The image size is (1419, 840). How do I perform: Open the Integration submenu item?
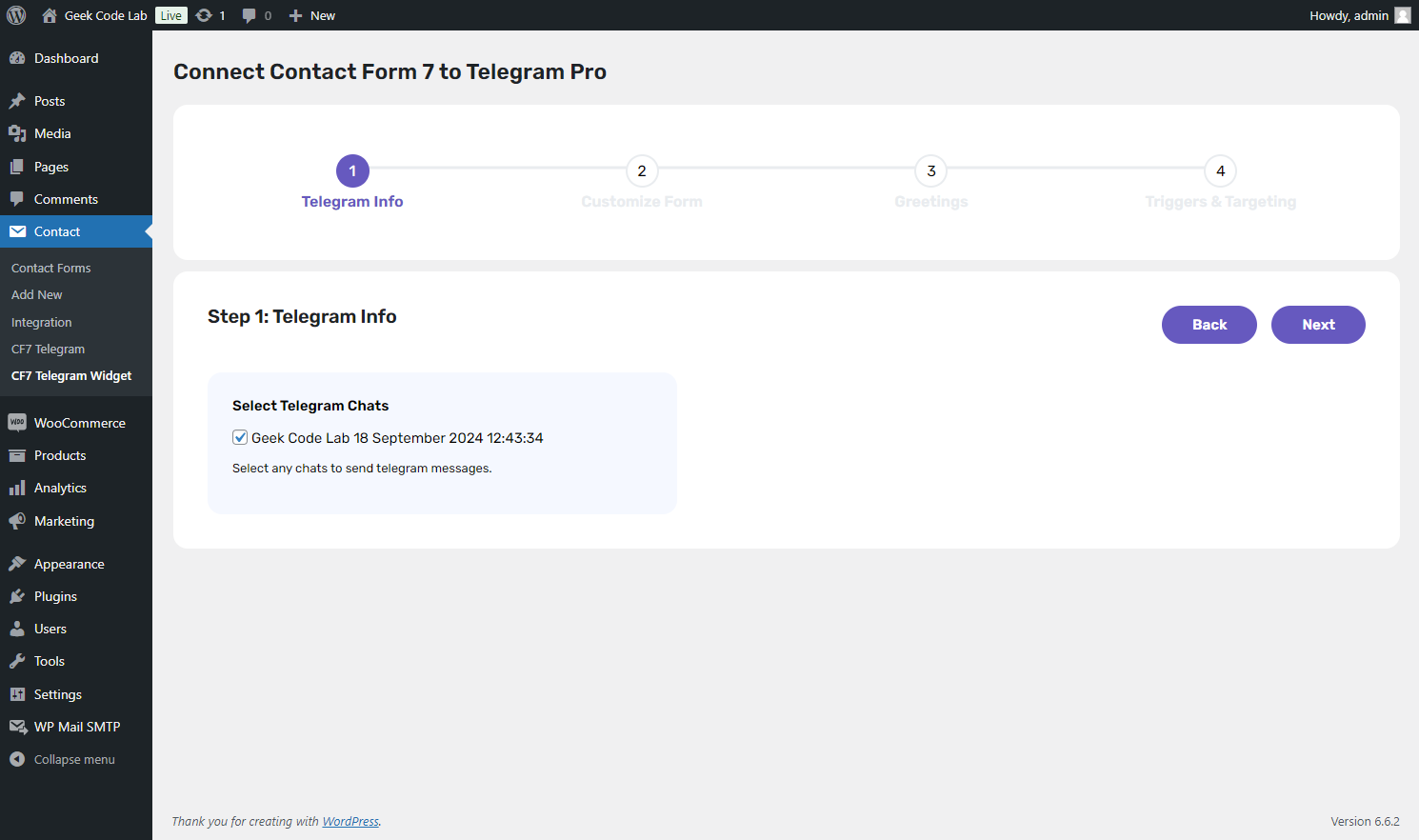tap(42, 323)
